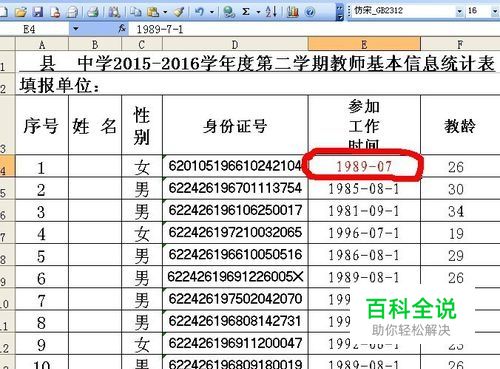Click the font size box 16
The image size is (500, 369).
pyautogui.click(x=478, y=11)
